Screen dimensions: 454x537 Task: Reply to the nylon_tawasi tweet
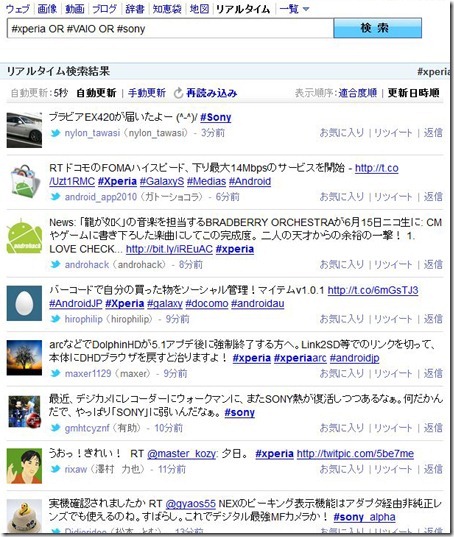click(433, 133)
